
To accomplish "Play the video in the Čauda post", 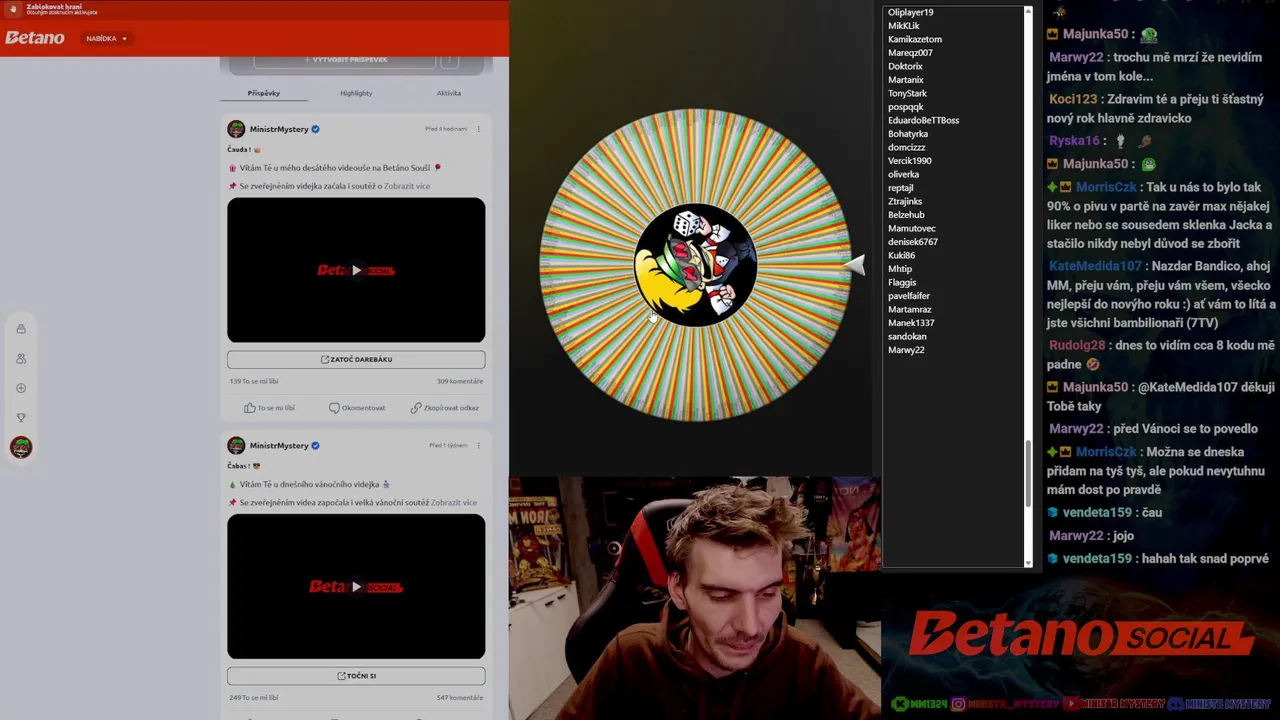I will (x=356, y=270).
